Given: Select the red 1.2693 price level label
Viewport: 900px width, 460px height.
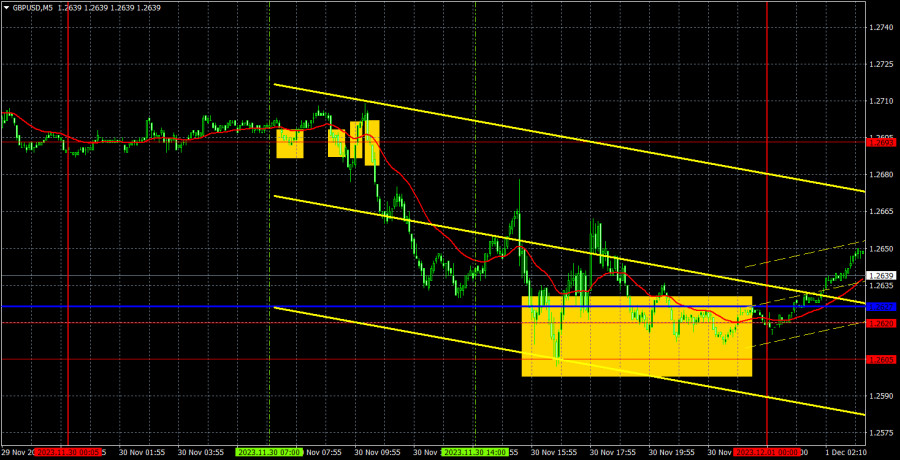Looking at the screenshot, I should pyautogui.click(x=883, y=141).
